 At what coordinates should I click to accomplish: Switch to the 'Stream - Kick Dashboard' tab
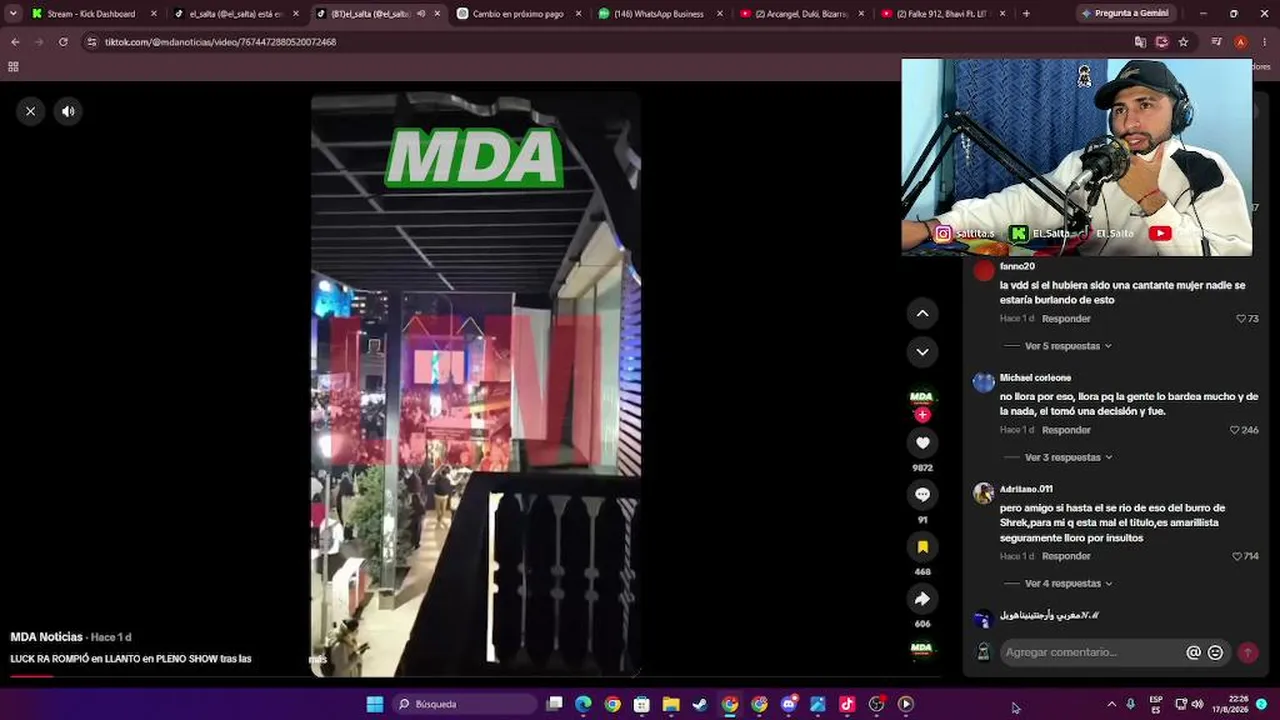pyautogui.click(x=94, y=14)
